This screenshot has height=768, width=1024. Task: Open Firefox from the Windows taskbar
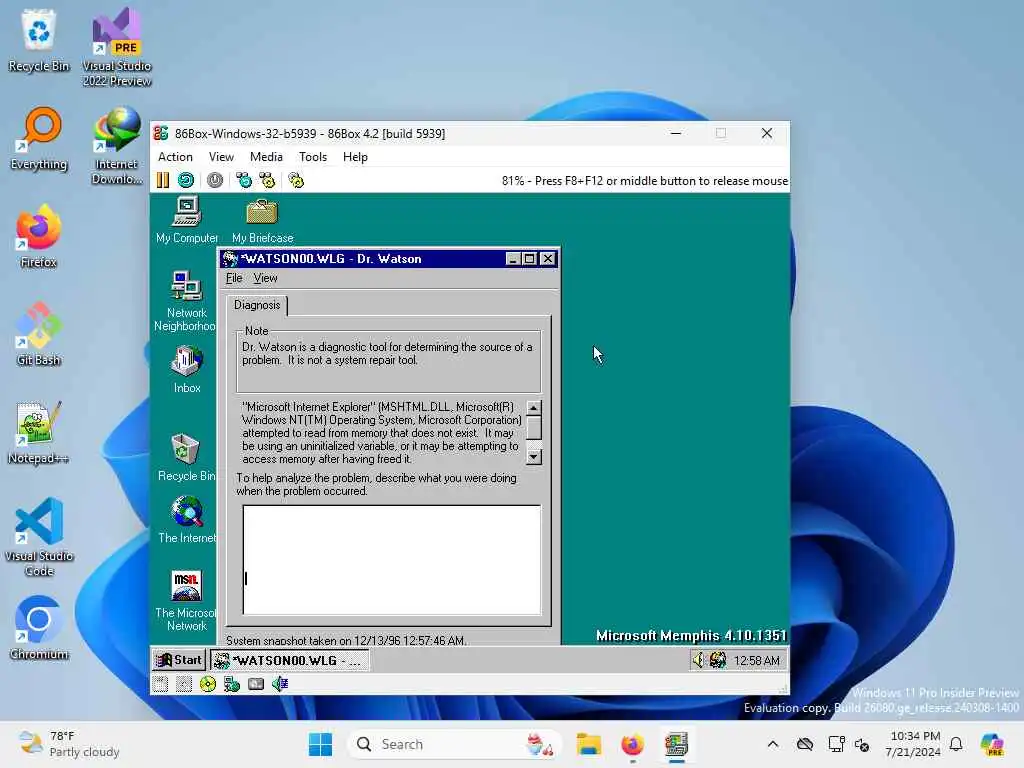[x=632, y=744]
